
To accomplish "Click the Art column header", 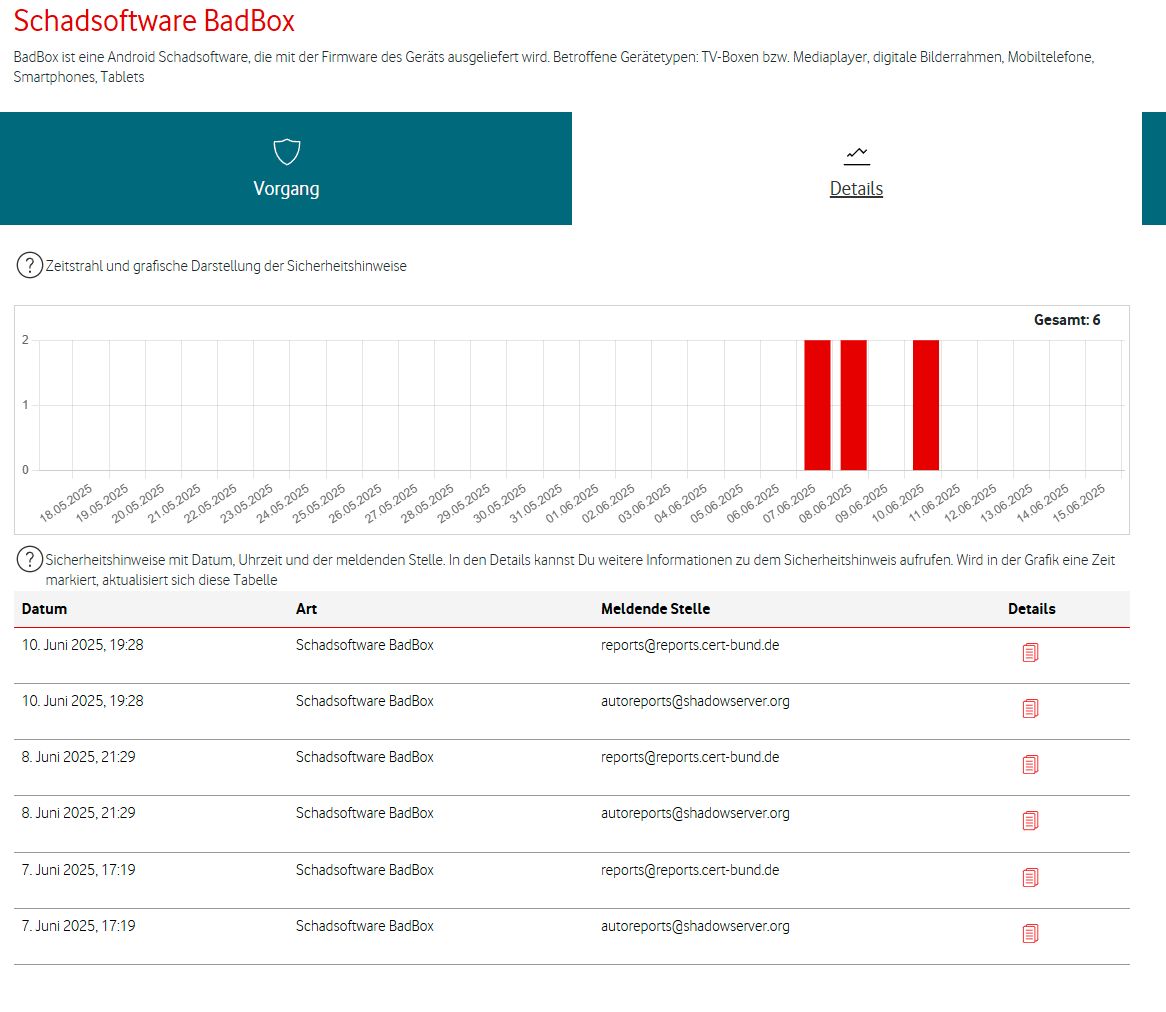I will tap(306, 609).
